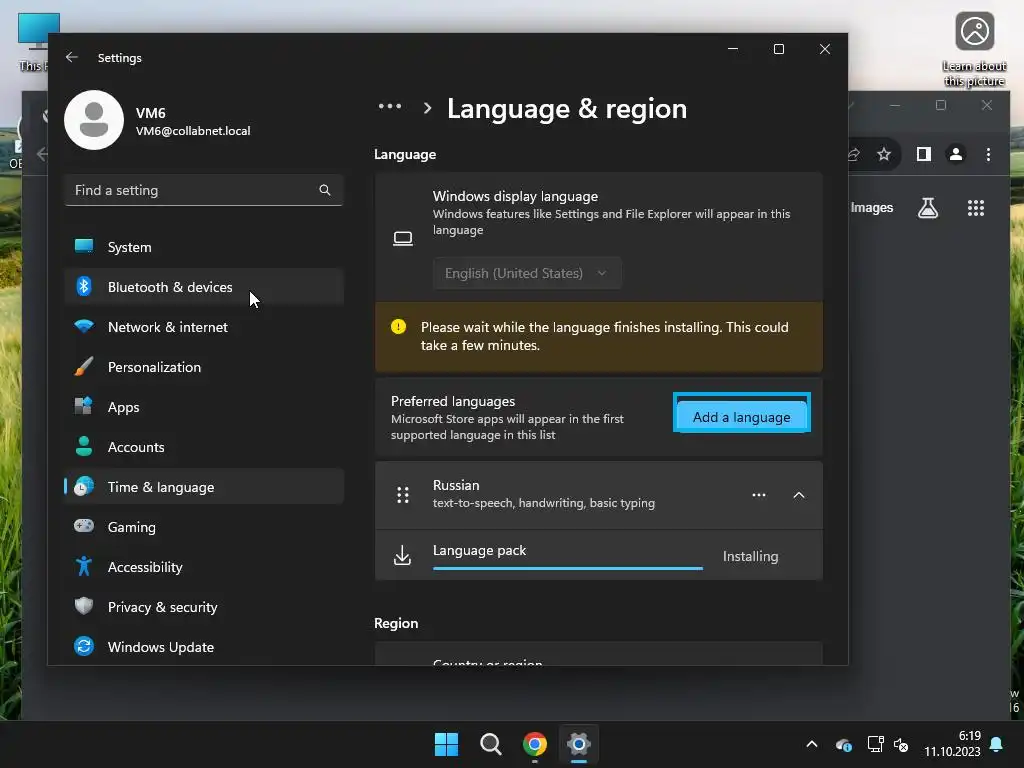Go to Privacy & security
This screenshot has height=768, width=1024.
coord(204,607)
